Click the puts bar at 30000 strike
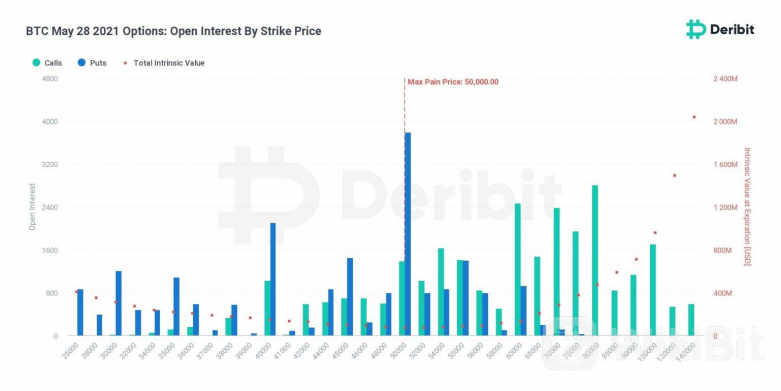781x391 pixels. (x=119, y=303)
